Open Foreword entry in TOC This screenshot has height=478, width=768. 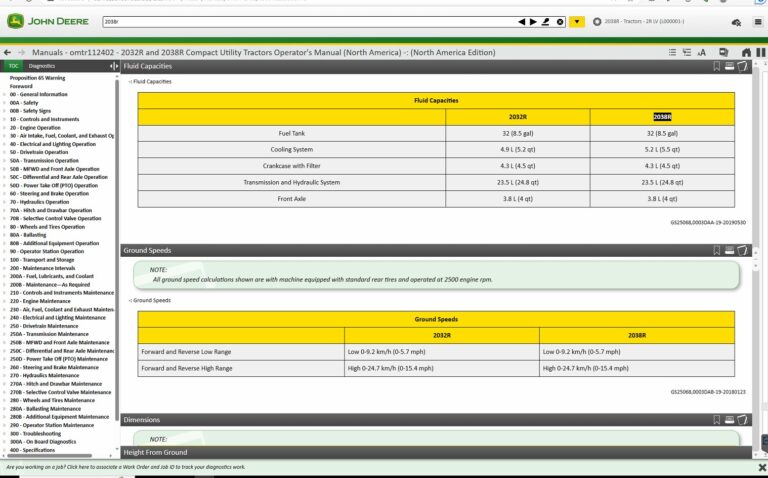pos(21,86)
